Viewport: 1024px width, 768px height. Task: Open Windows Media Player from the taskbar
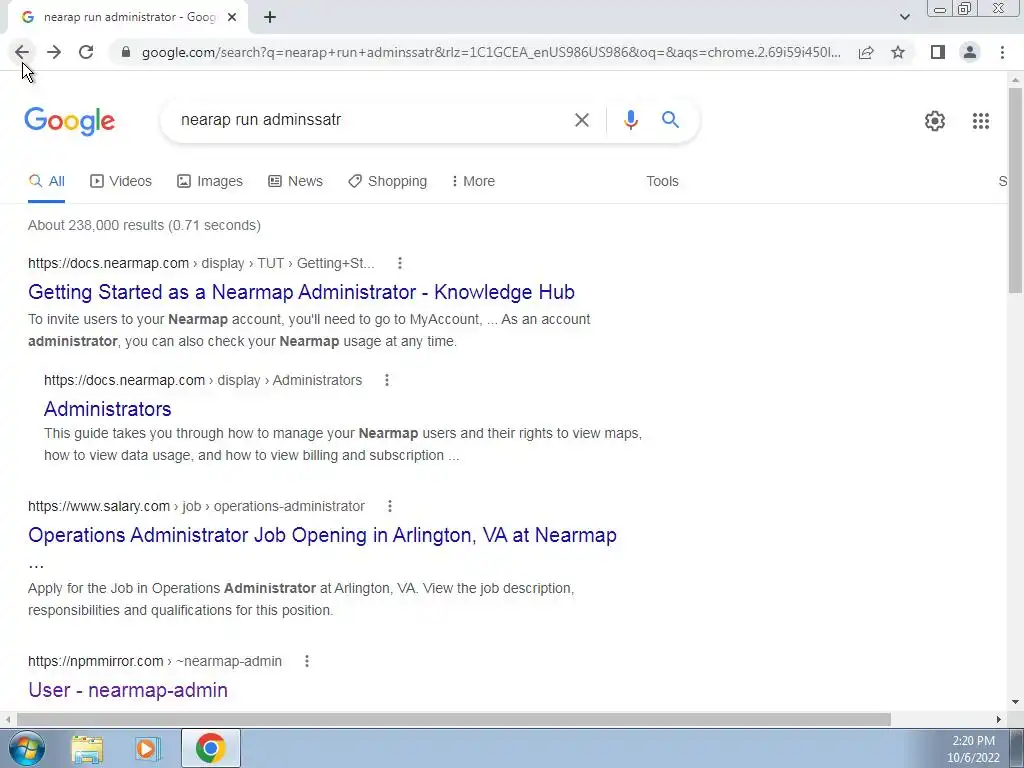[x=148, y=748]
